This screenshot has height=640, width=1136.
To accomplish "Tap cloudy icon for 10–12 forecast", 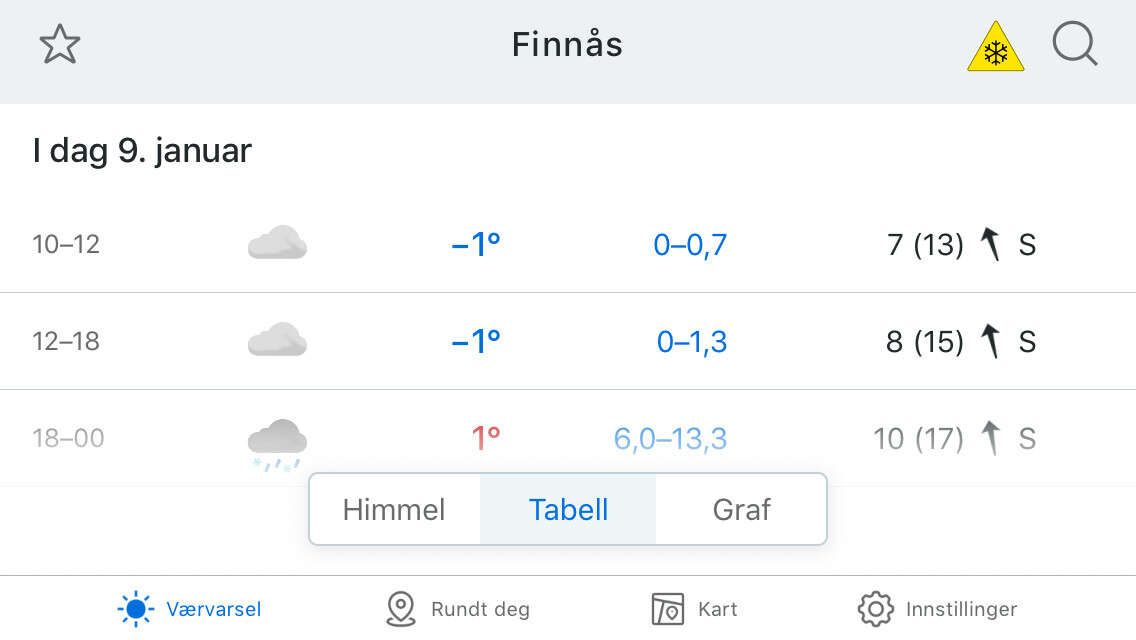I will click(277, 243).
